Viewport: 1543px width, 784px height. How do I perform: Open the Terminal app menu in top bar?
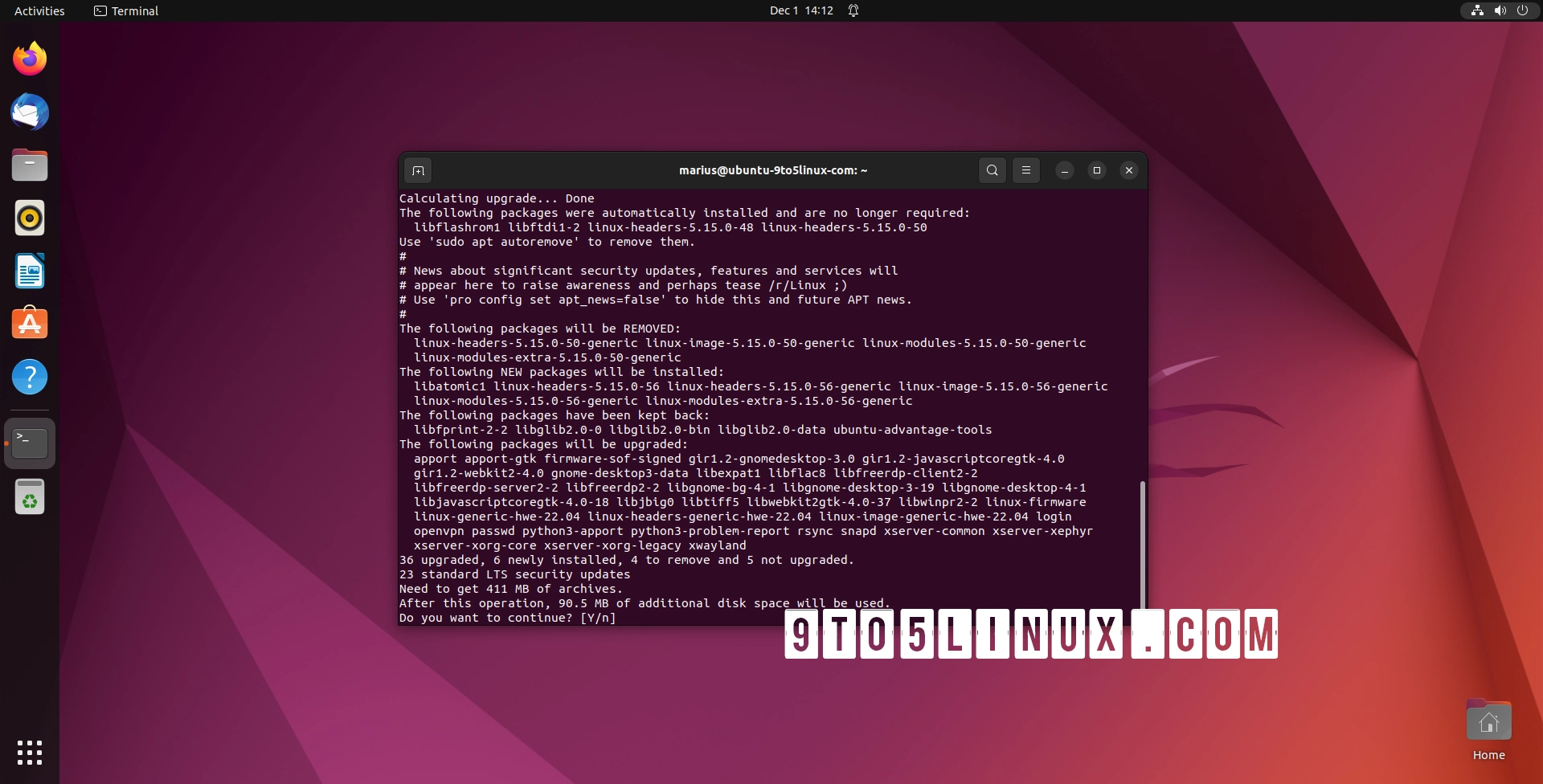click(125, 10)
